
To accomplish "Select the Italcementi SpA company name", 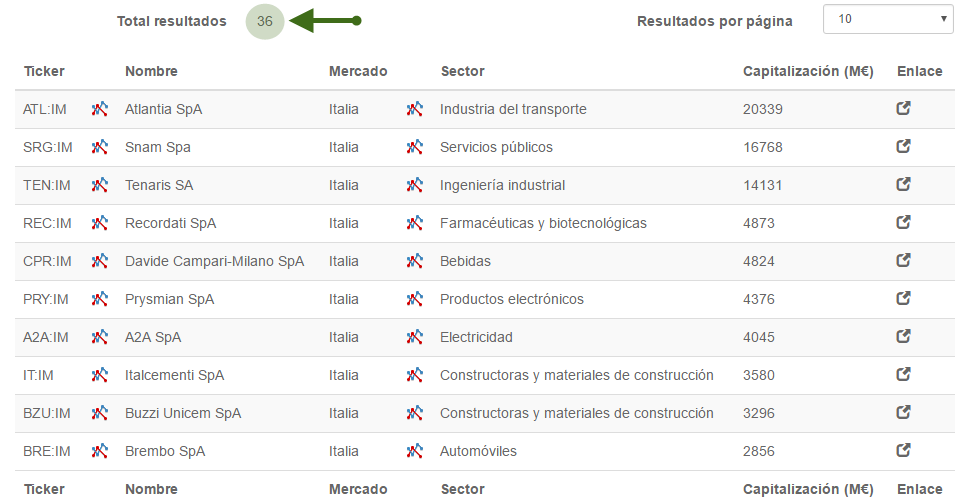I will pyautogui.click(x=174, y=375).
